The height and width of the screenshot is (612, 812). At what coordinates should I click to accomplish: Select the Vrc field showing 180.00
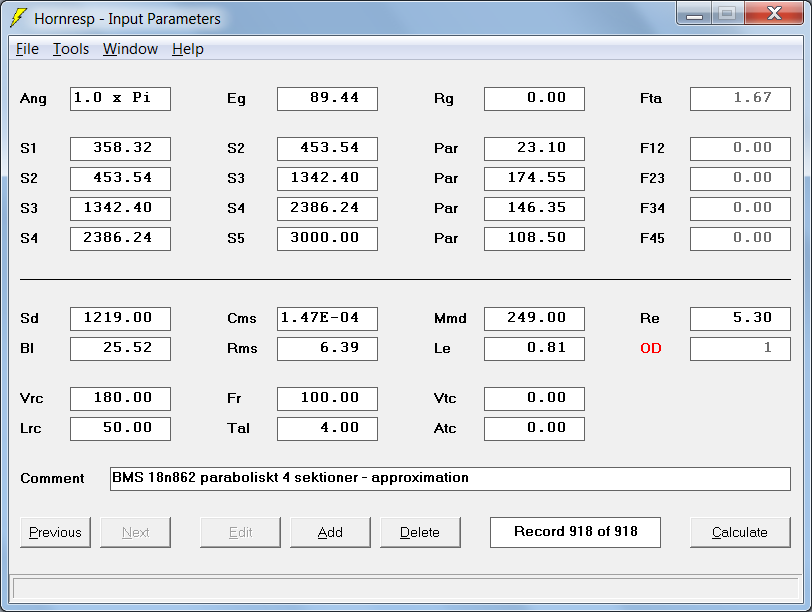tap(120, 399)
